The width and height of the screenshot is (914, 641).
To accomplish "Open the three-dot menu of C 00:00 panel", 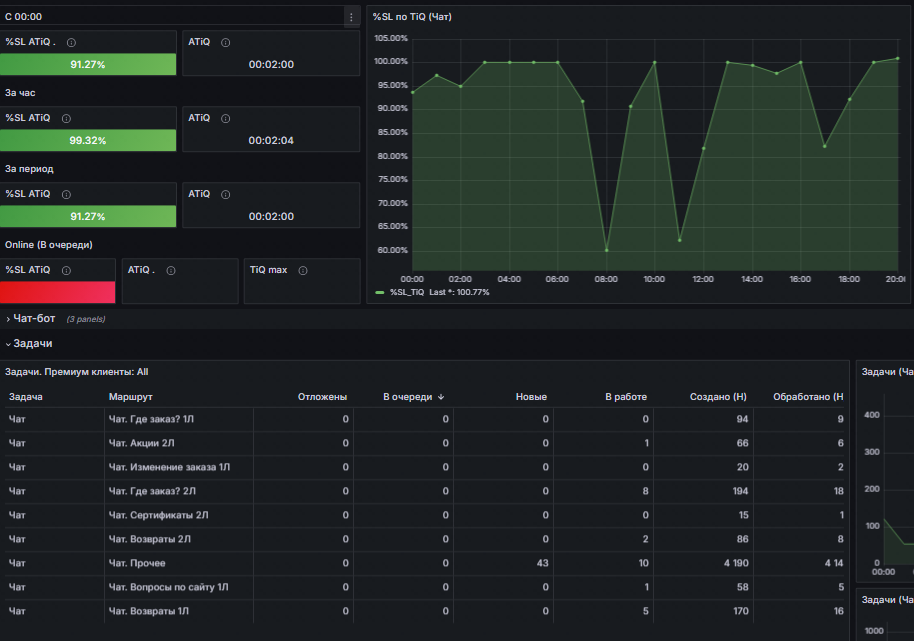I will [x=351, y=17].
